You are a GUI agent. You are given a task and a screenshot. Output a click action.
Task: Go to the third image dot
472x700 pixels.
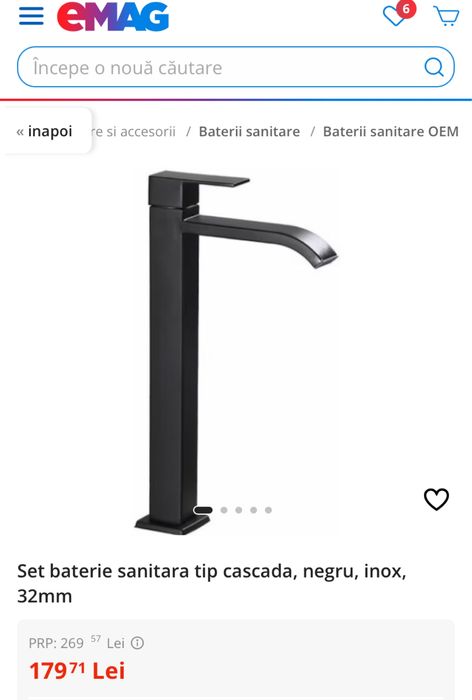(x=238, y=510)
